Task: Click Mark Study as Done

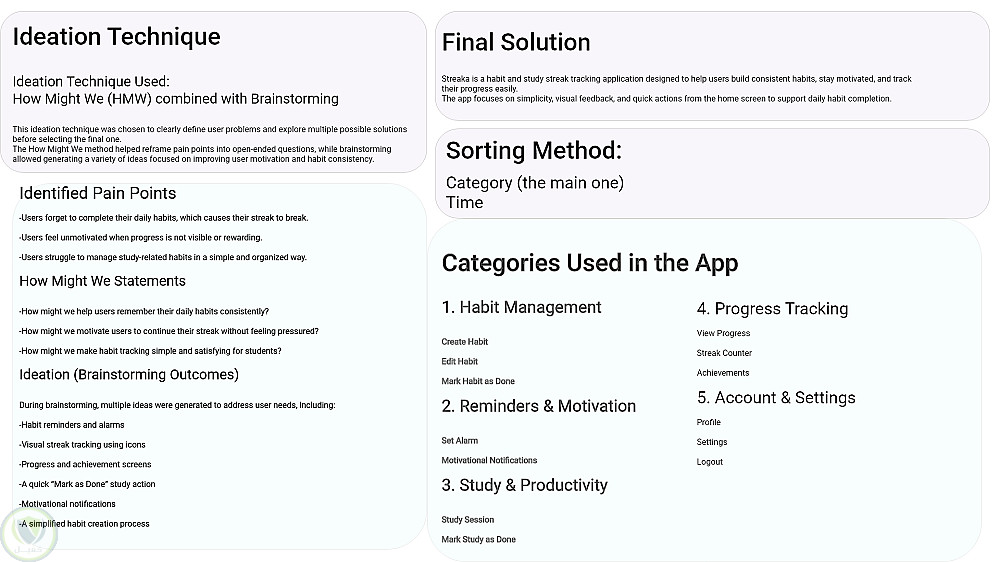Action: tap(479, 540)
